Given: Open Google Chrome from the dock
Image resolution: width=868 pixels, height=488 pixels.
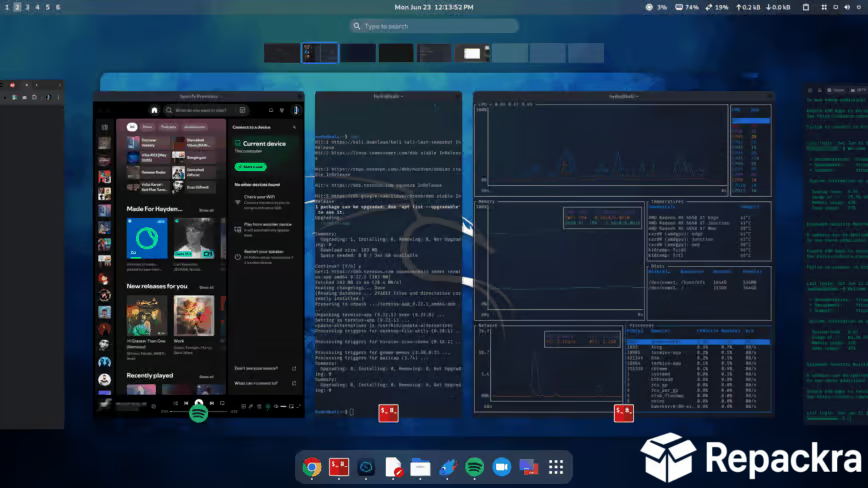Looking at the screenshot, I should coord(312,468).
